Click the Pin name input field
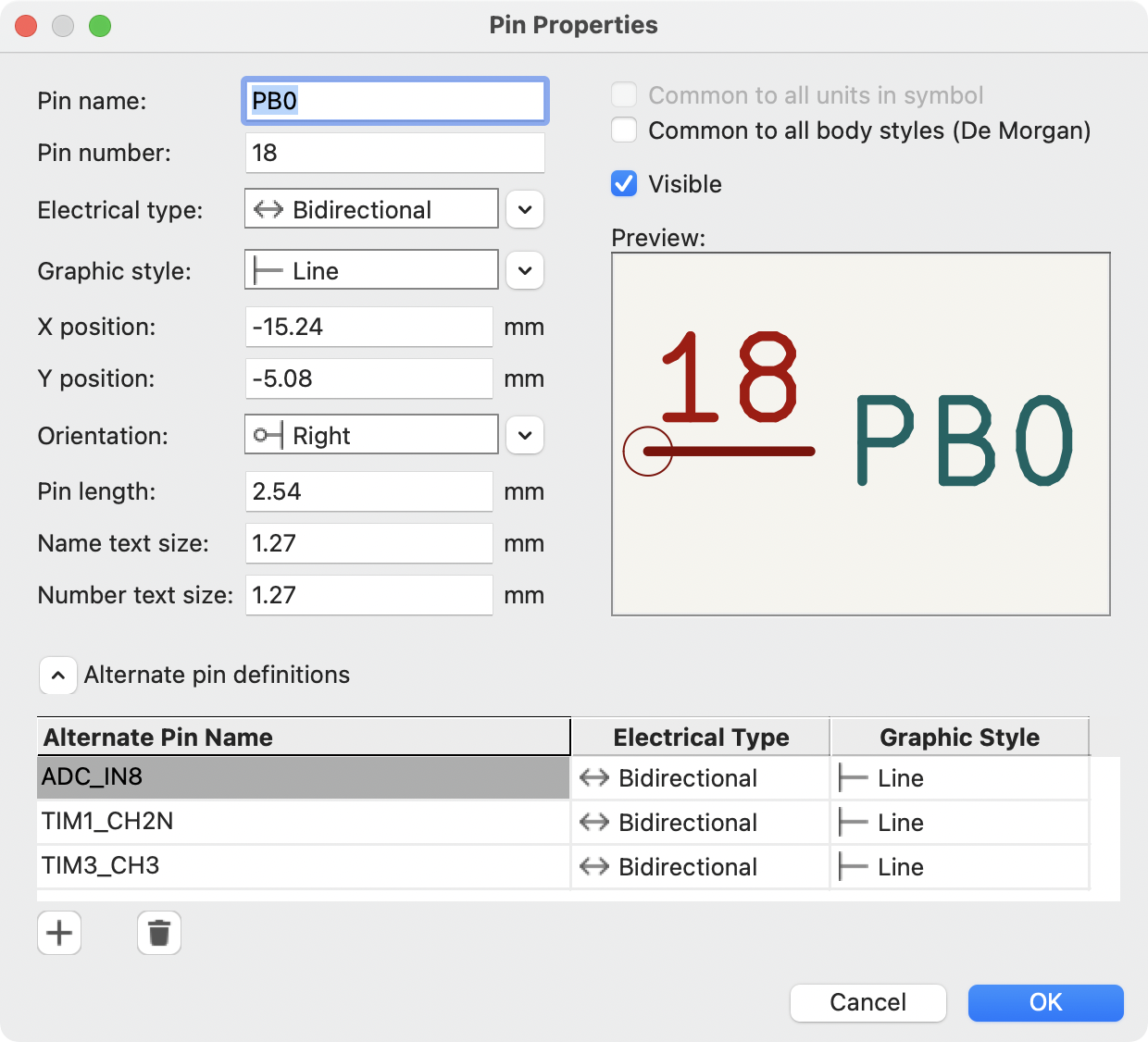This screenshot has height=1042, width=1148. click(x=395, y=101)
